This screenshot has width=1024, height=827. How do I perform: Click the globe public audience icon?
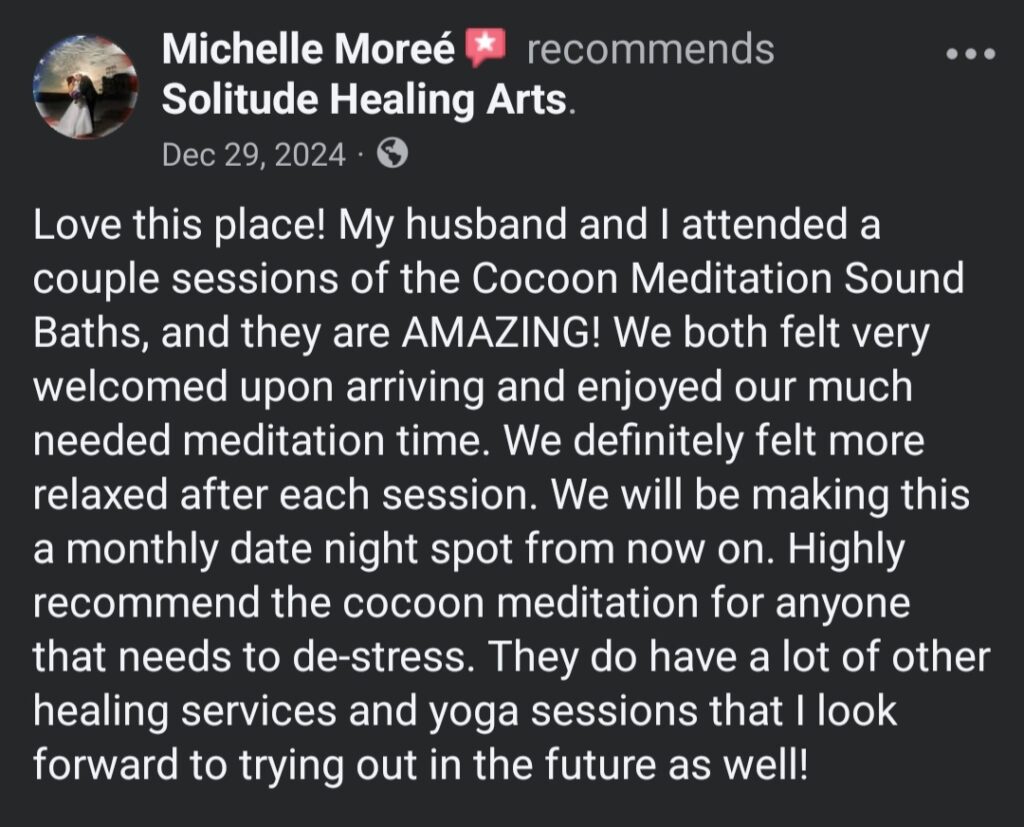(x=393, y=153)
